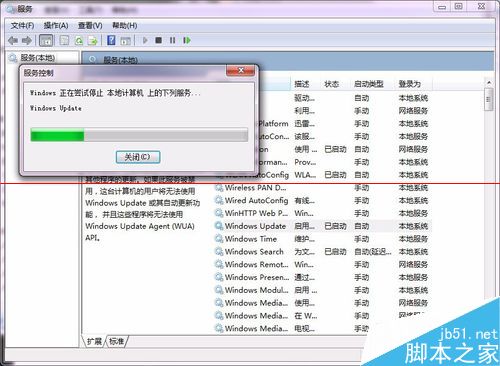Screen dimensions: 500x366
Task: Select the Windows Search service name
Action: click(254, 252)
